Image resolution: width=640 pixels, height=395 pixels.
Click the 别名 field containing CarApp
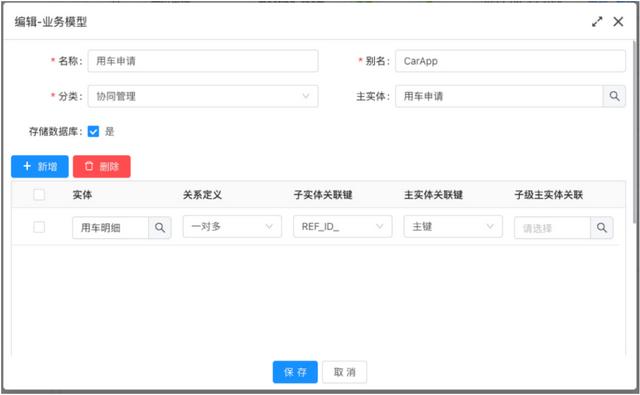[x=510, y=61]
